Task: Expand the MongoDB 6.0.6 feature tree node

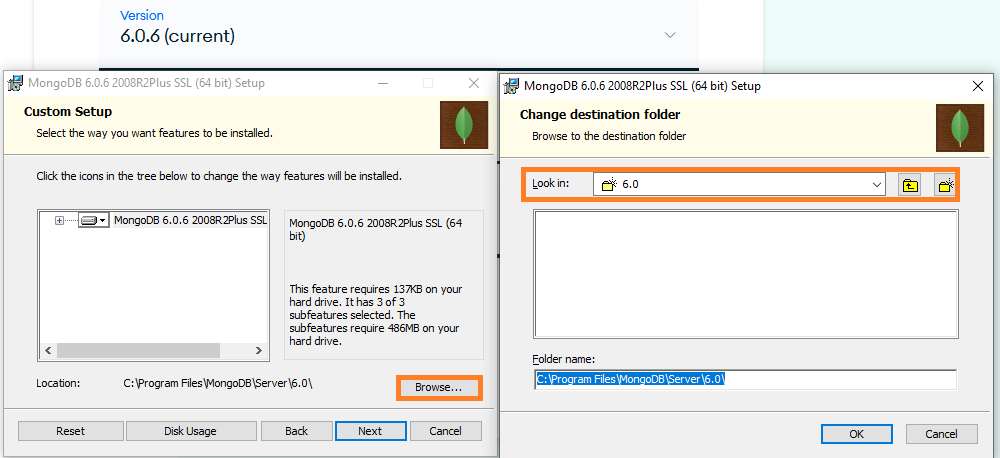Action: [60, 220]
